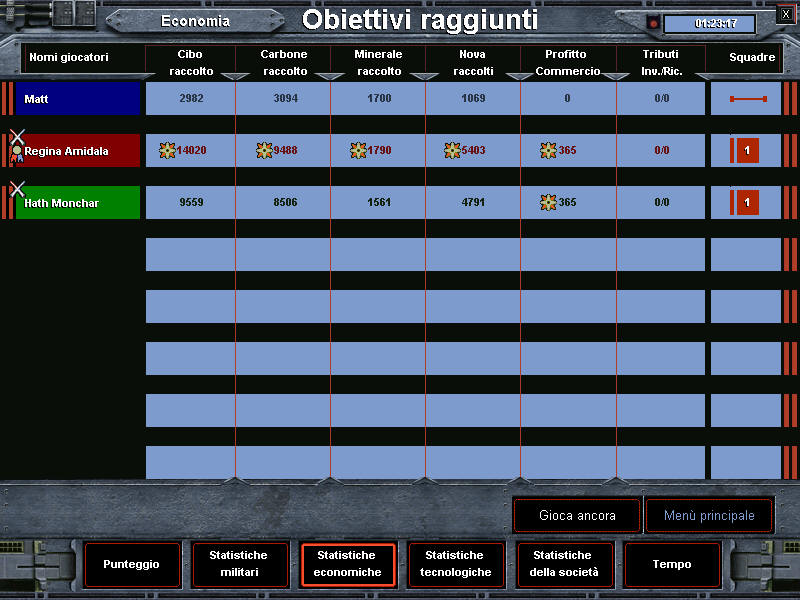Image resolution: width=800 pixels, height=600 pixels.
Task: Click crossed swords icon beside Regina Amidala
Action: tap(17, 137)
